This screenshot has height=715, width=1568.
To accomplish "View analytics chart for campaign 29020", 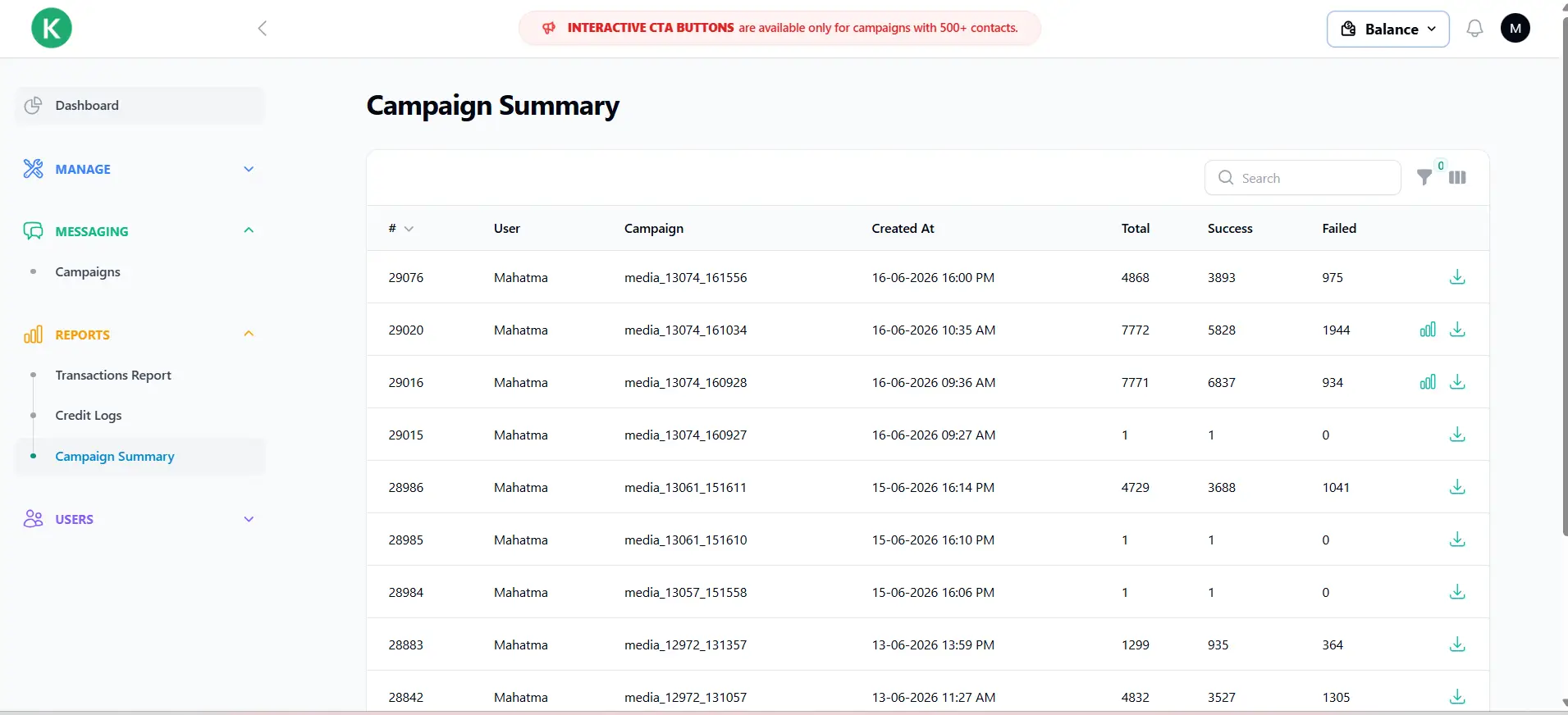I will click(x=1428, y=330).
